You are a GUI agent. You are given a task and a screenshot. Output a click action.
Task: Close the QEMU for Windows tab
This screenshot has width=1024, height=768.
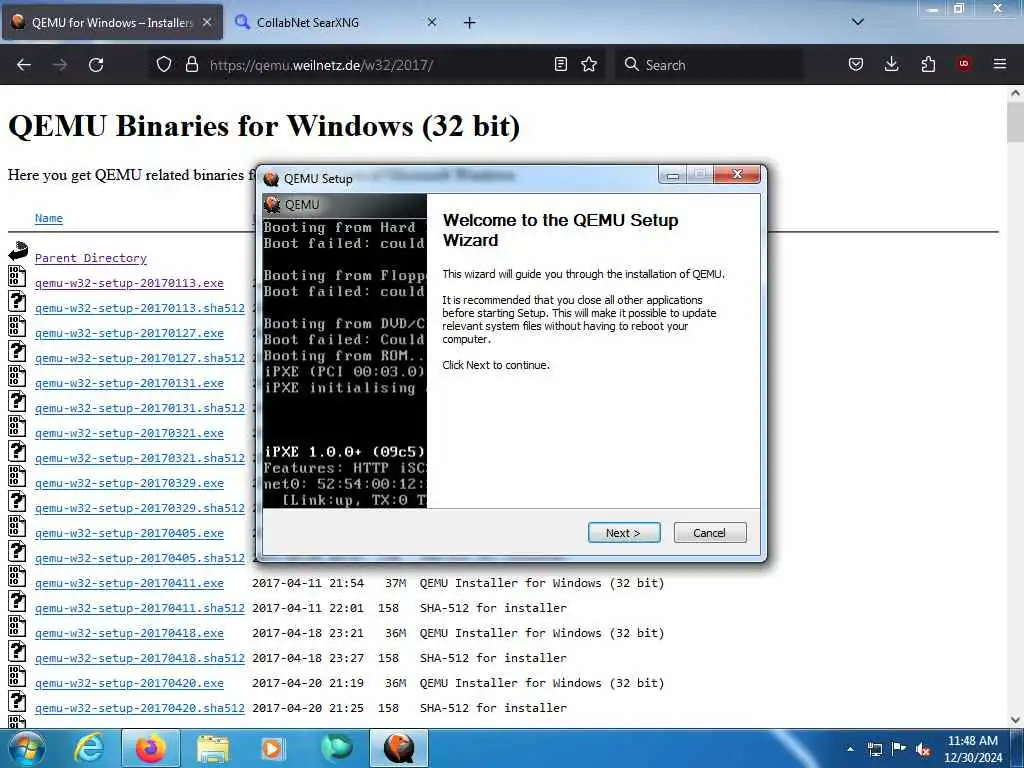[x=206, y=22]
